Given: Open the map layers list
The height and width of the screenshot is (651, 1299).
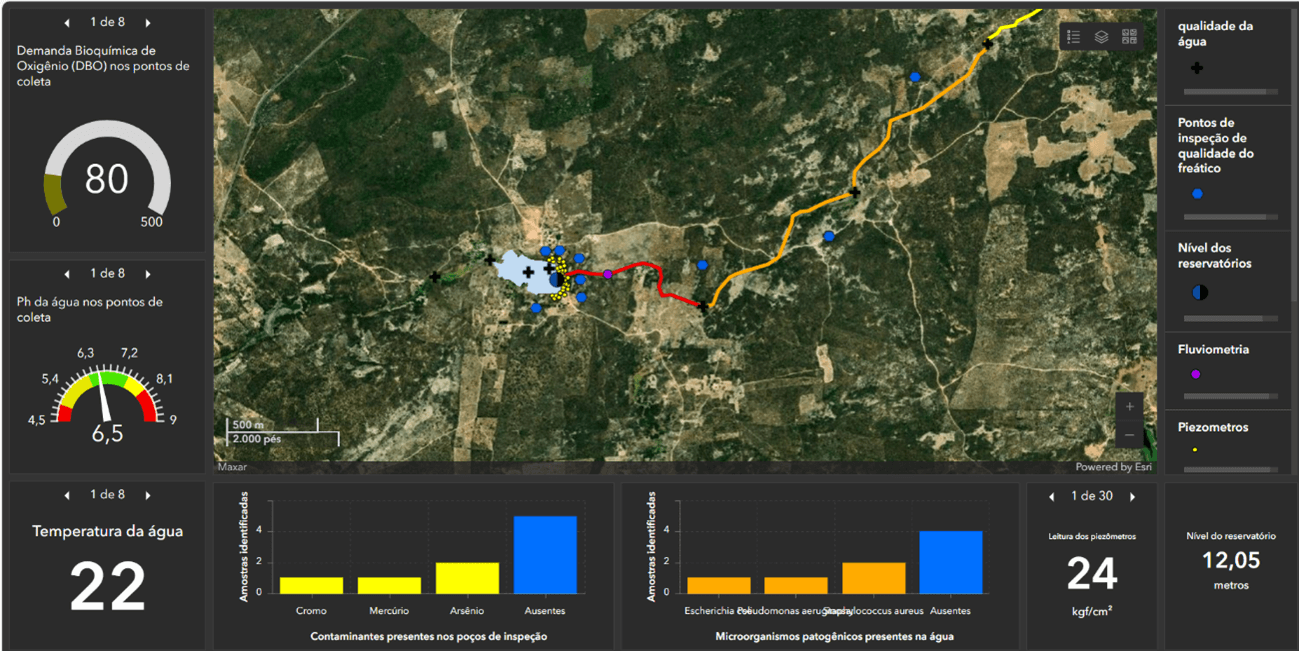Looking at the screenshot, I should coord(1101,37).
